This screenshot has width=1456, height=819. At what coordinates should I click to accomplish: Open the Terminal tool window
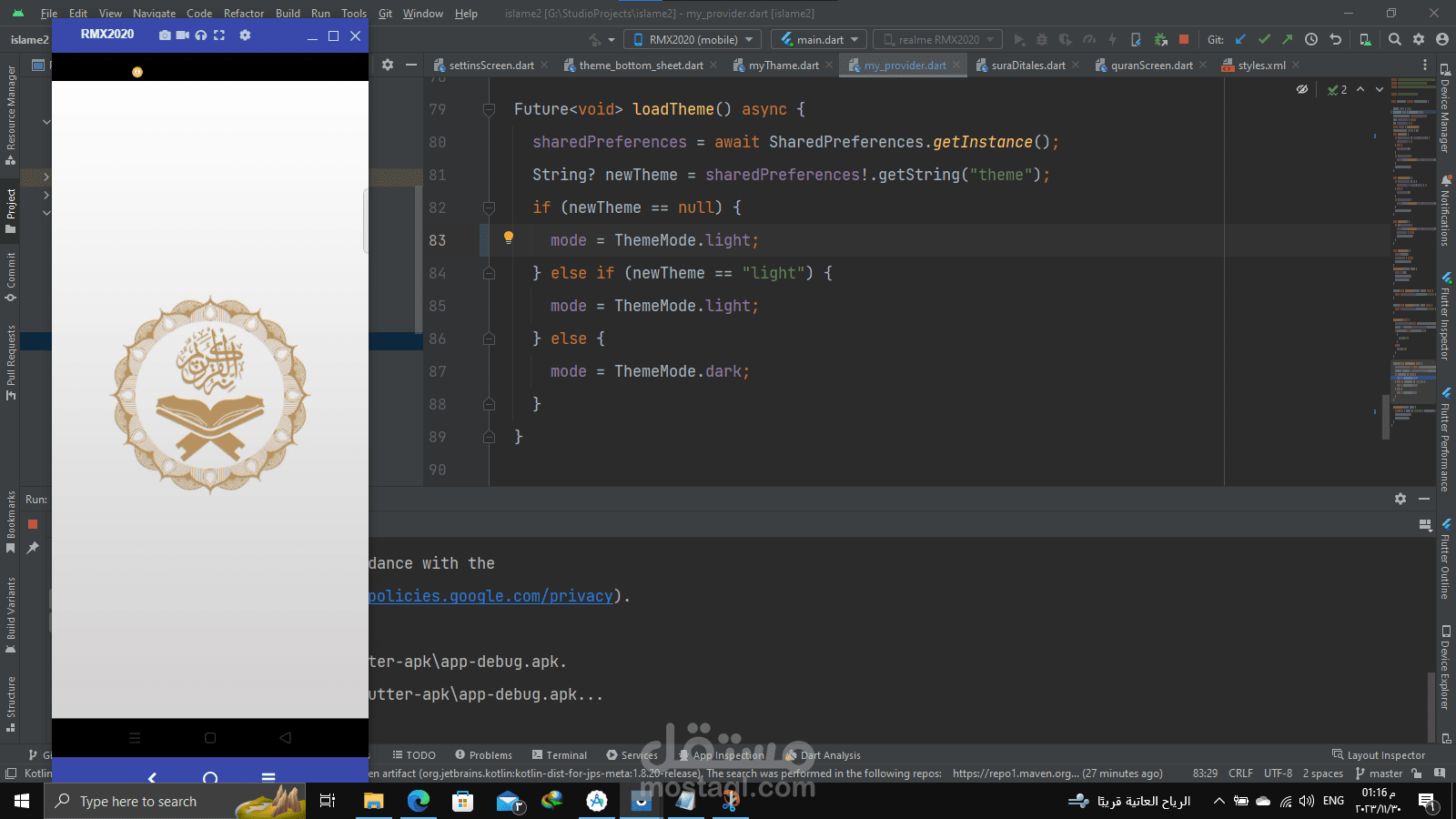(x=559, y=755)
